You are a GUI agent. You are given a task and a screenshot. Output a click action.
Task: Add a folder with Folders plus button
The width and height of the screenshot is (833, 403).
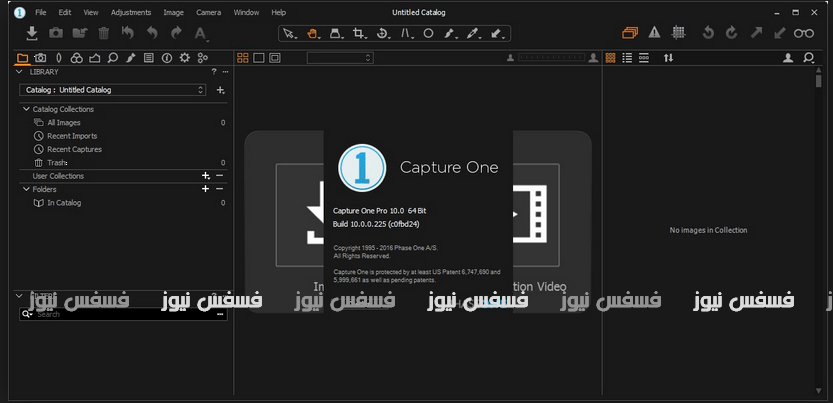click(206, 189)
